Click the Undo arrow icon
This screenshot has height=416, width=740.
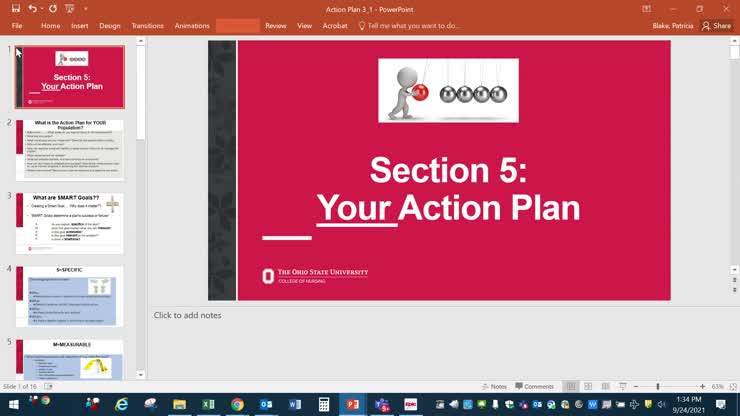pyautogui.click(x=33, y=9)
